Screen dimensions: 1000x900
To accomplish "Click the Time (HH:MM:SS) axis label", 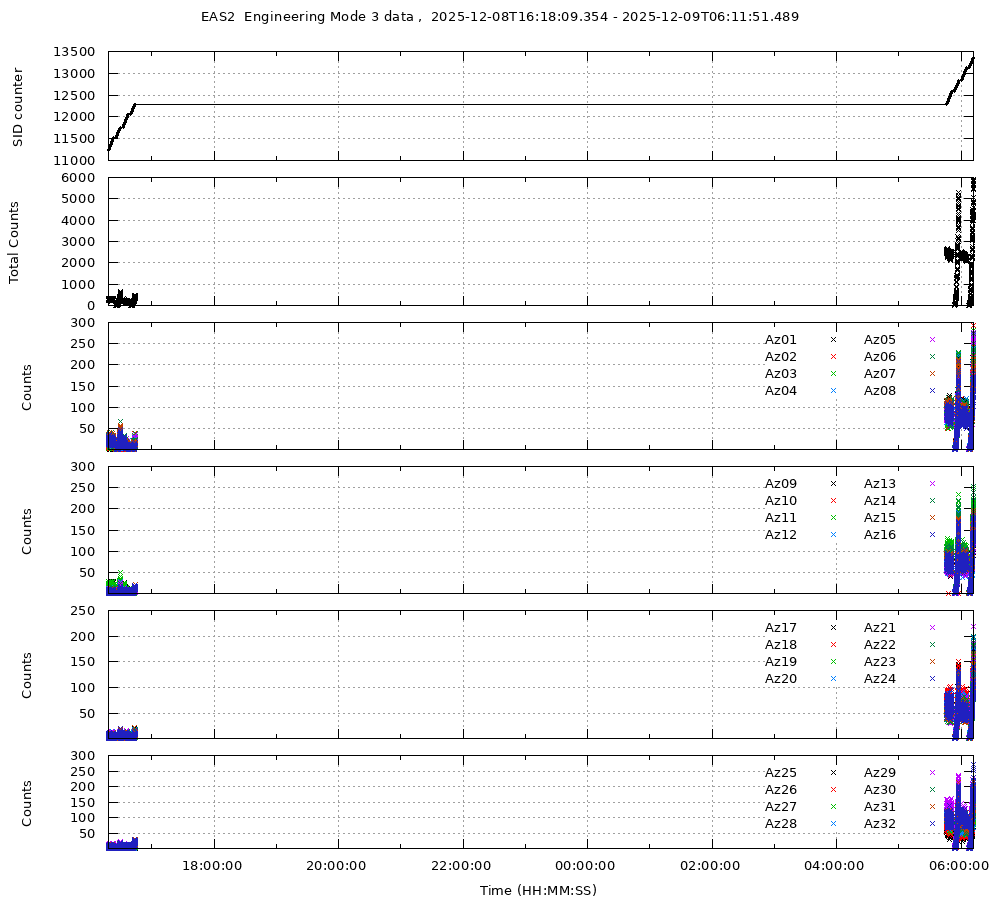I will coord(538,890).
